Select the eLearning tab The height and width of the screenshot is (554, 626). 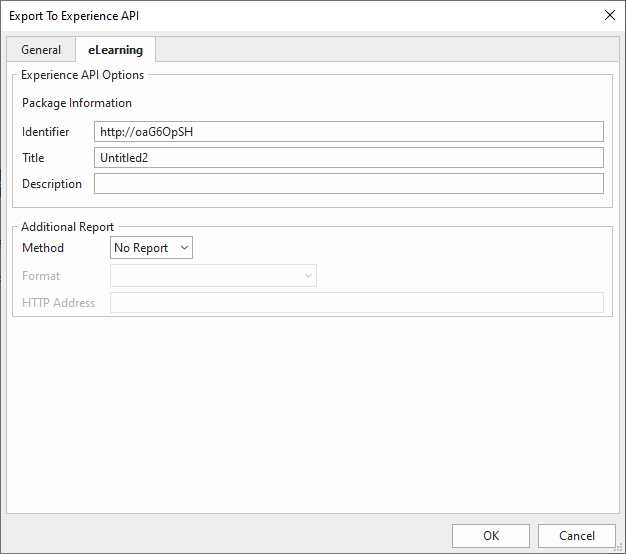(x=115, y=50)
